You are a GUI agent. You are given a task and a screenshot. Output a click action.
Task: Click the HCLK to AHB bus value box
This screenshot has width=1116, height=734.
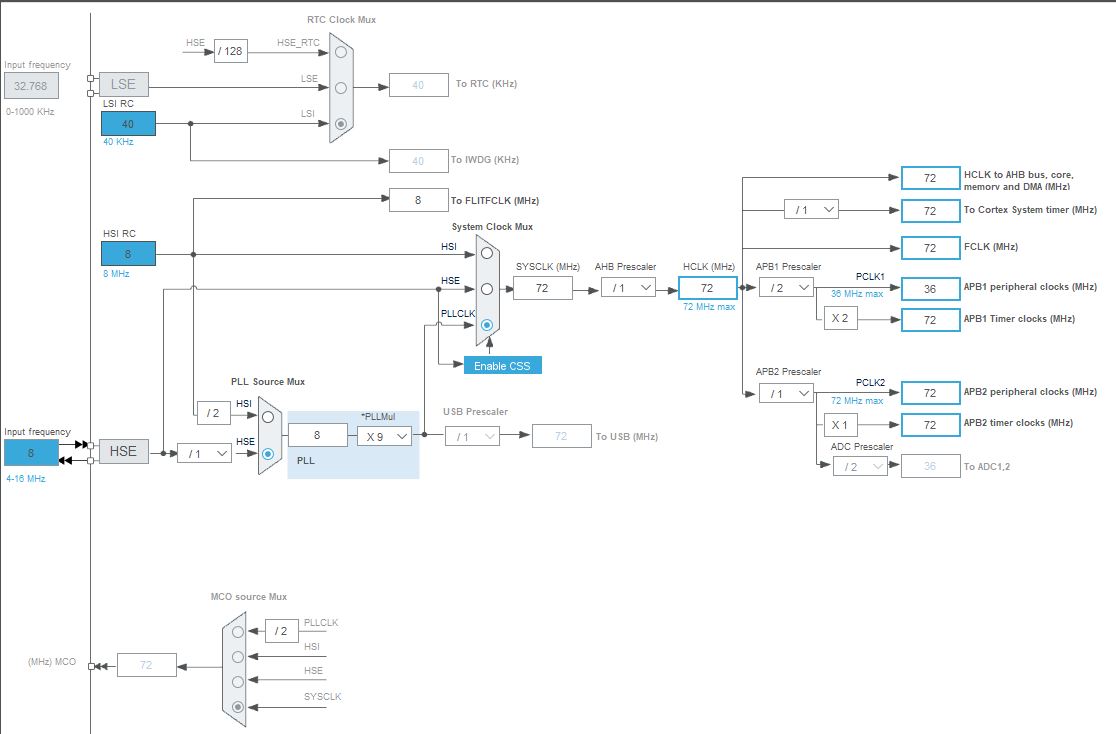click(931, 178)
